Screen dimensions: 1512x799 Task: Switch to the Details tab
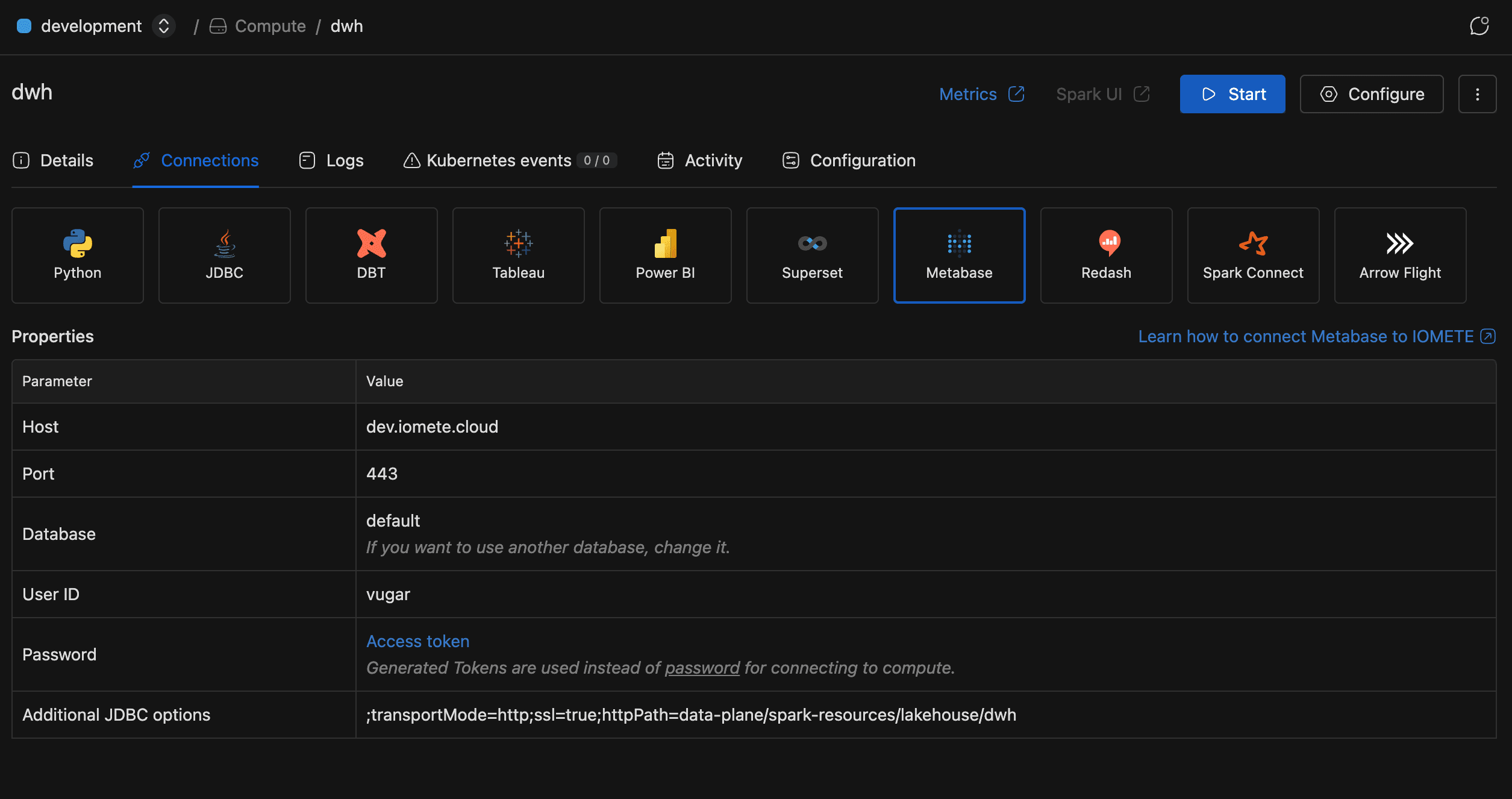tap(53, 160)
